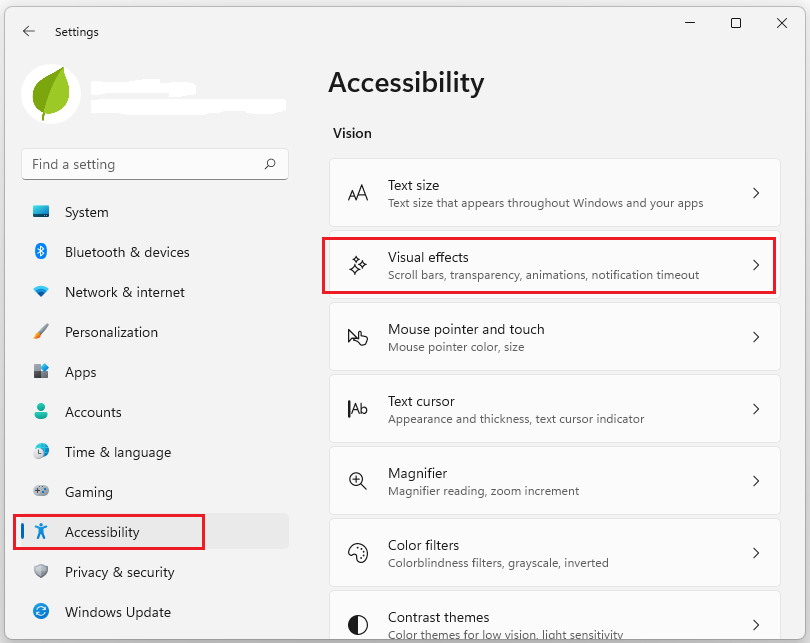
Task: Open Contrast themes title
Action: (x=438, y=617)
